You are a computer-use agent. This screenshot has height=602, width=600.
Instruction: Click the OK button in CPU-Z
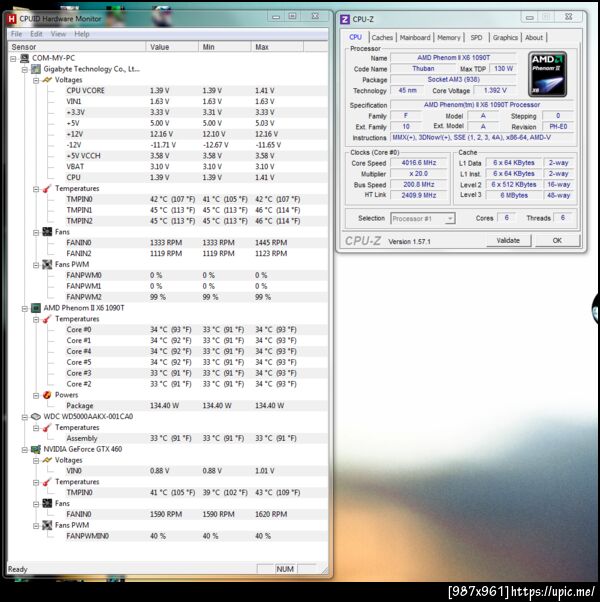(557, 241)
